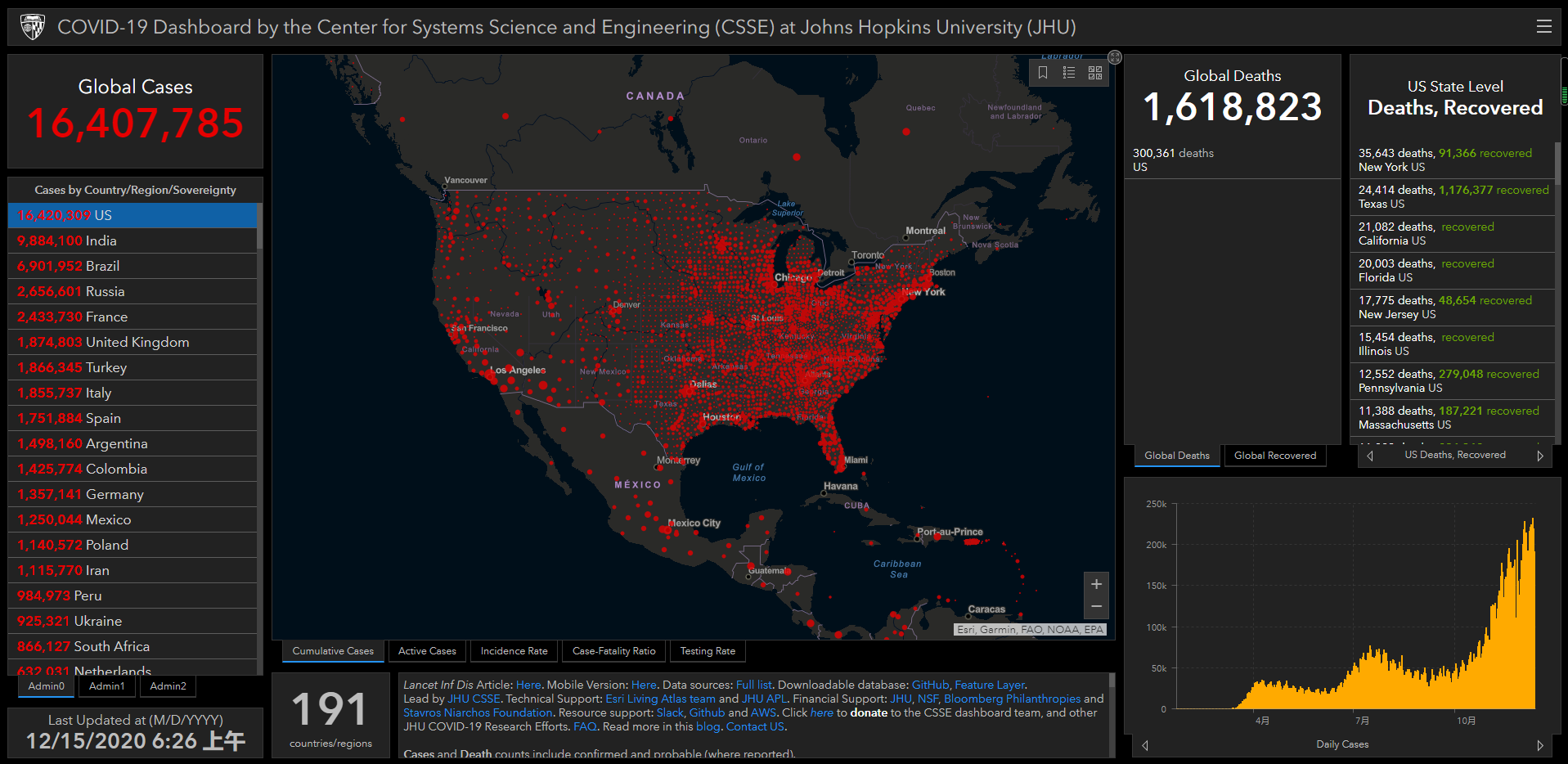
Task: Go to next US state panel view
Action: click(1540, 456)
